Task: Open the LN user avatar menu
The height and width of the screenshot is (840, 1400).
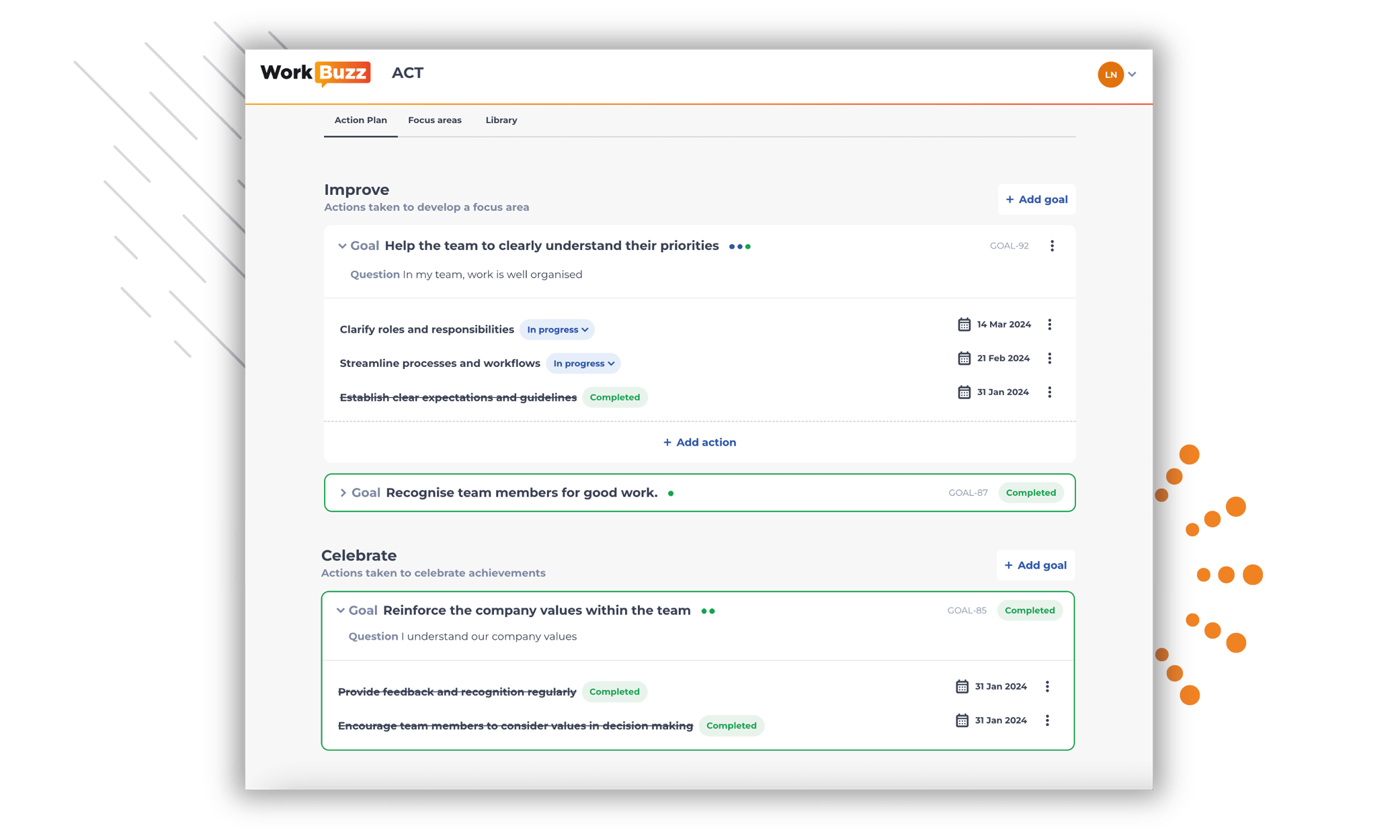Action: [1111, 75]
